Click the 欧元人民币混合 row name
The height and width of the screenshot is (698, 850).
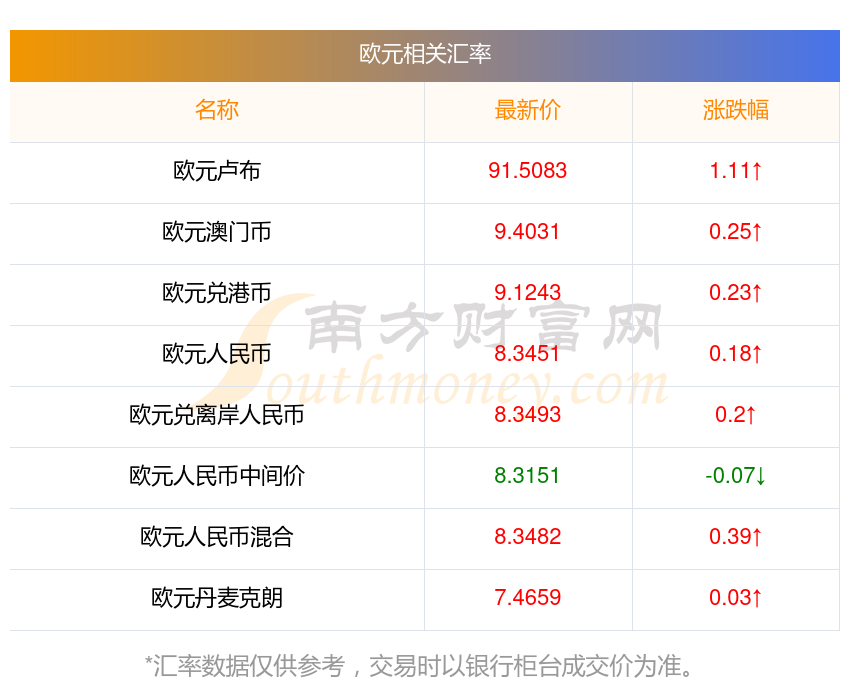coord(217,537)
